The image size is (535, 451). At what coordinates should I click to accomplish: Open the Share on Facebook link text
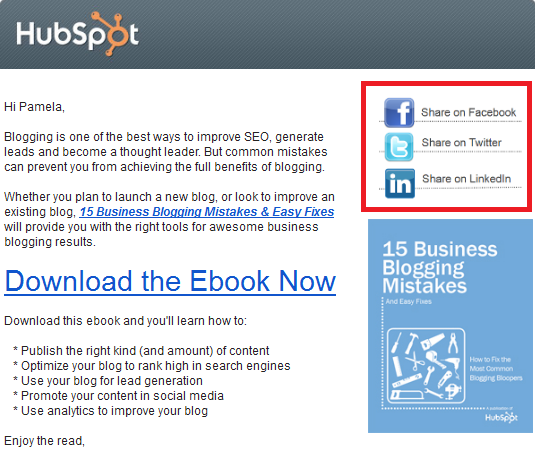(468, 112)
